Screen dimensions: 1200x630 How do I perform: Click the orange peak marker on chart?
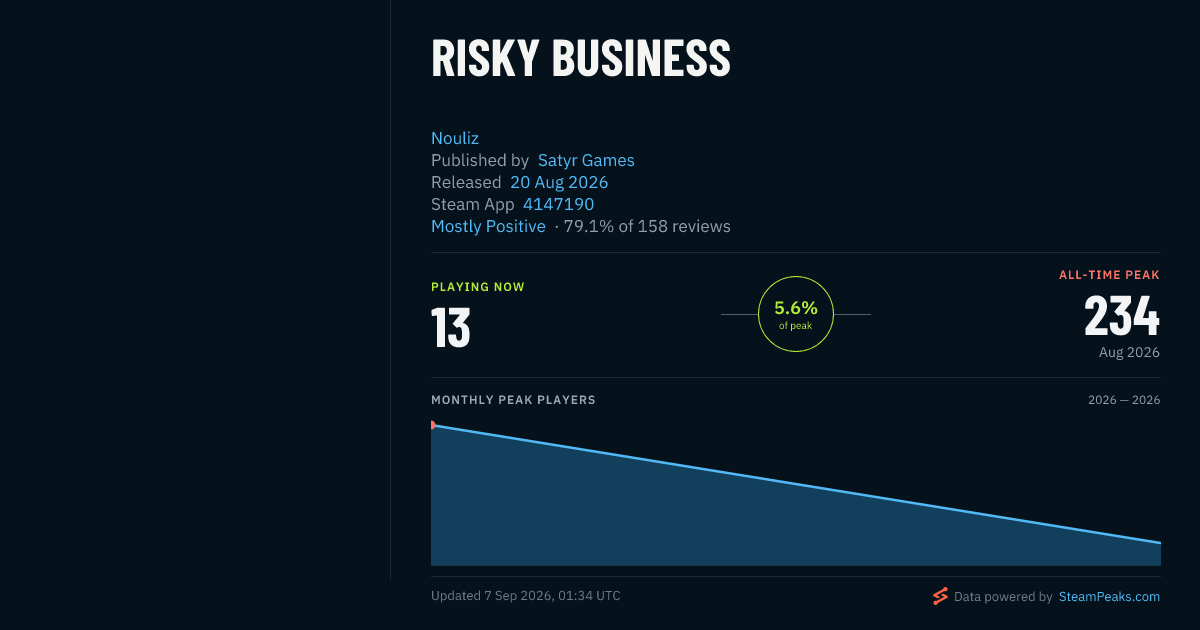pyautogui.click(x=433, y=425)
